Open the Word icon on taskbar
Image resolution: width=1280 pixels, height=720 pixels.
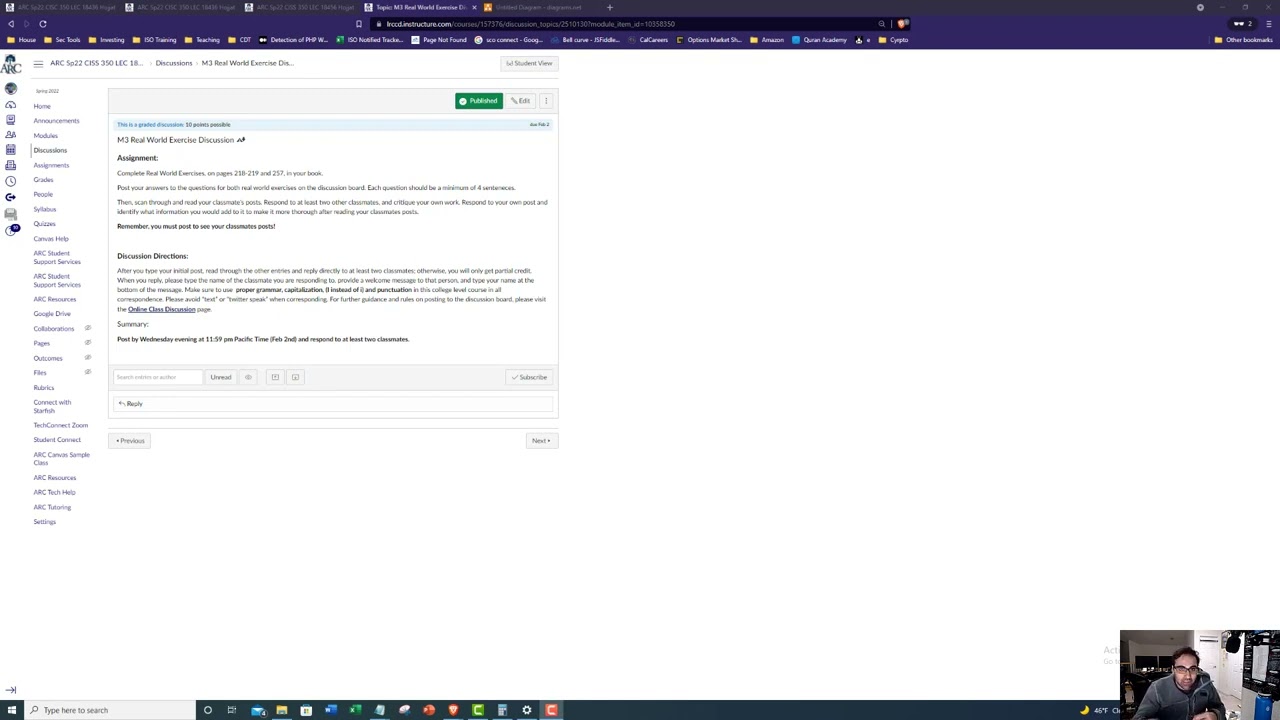click(x=331, y=710)
